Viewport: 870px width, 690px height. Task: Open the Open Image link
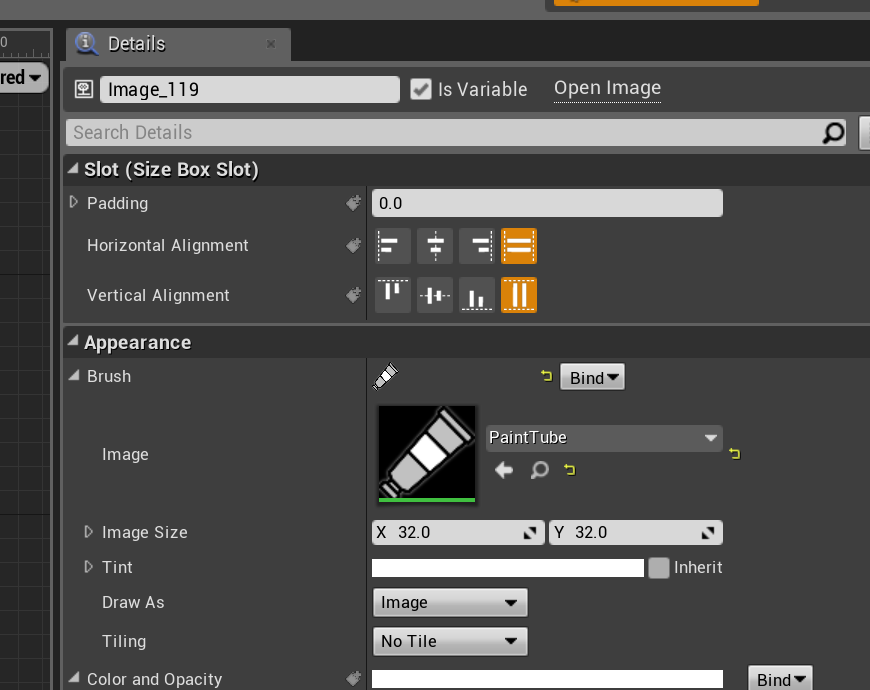(x=608, y=88)
